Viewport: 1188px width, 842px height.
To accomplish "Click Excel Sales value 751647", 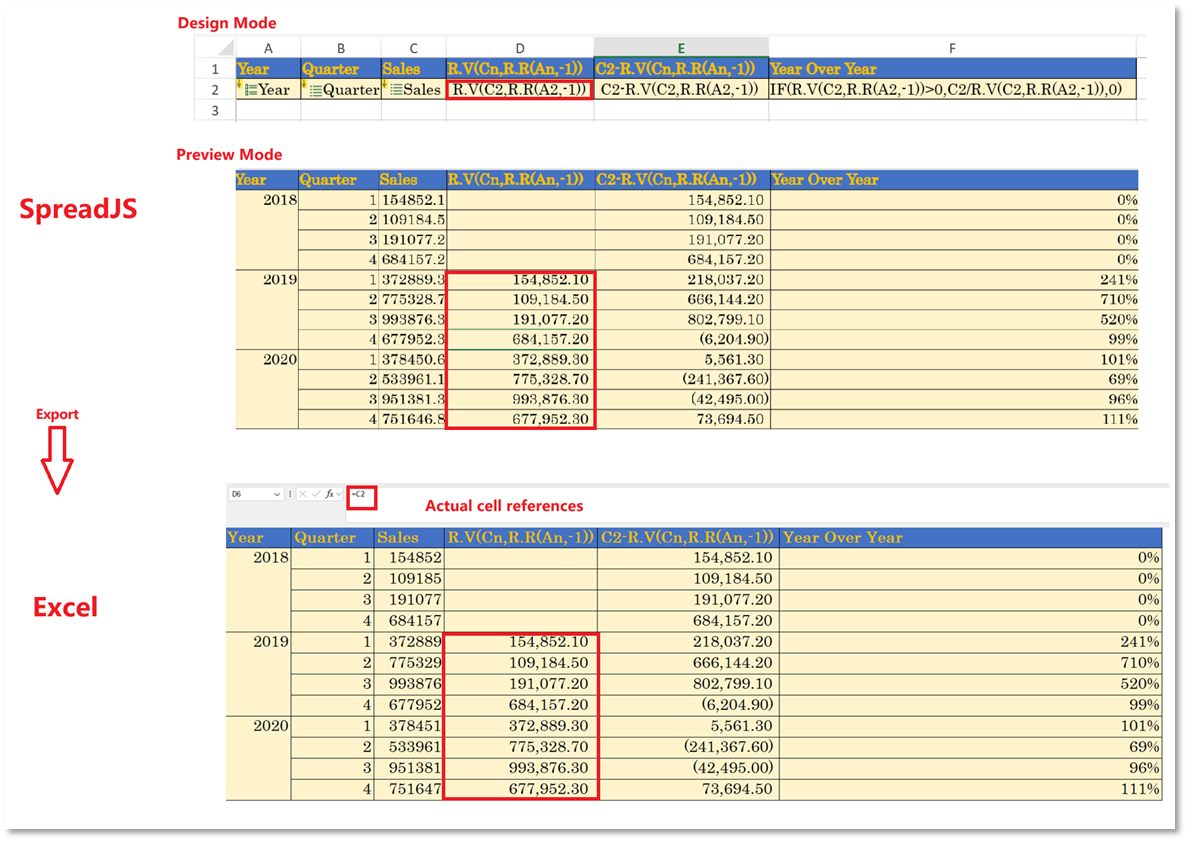I will (409, 789).
